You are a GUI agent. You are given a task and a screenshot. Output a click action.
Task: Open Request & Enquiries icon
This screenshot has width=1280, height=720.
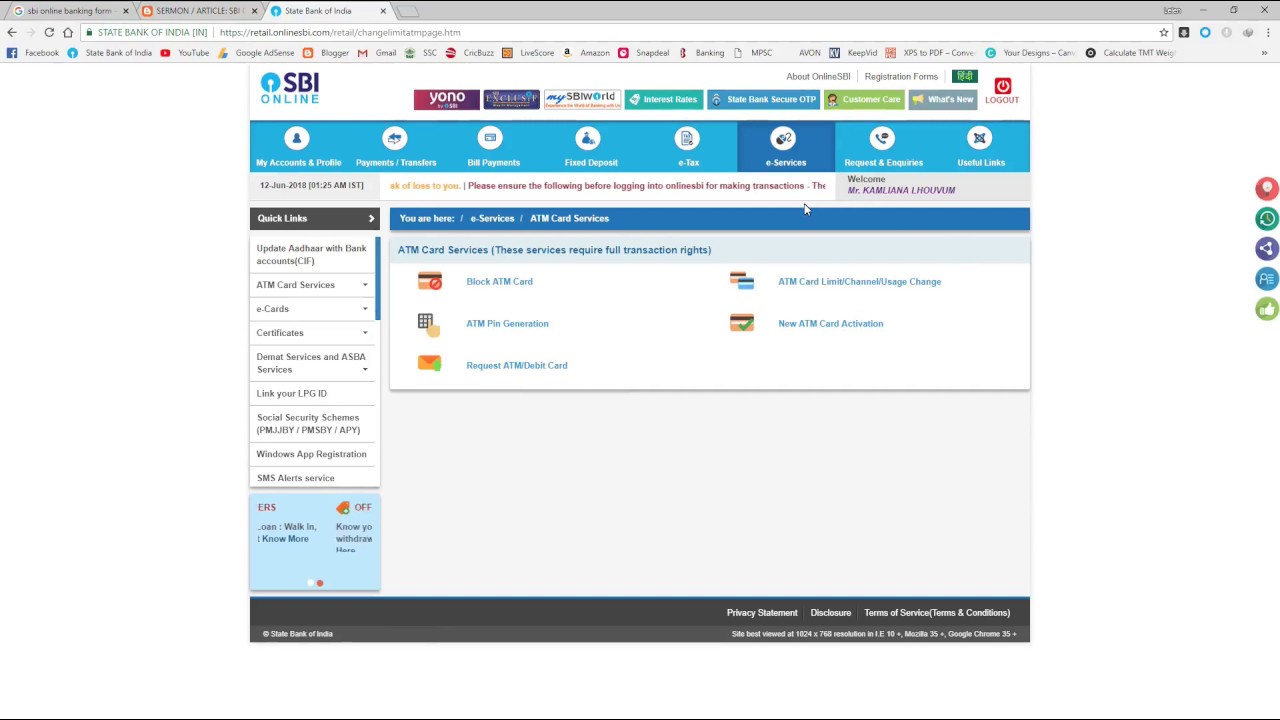click(x=882, y=138)
